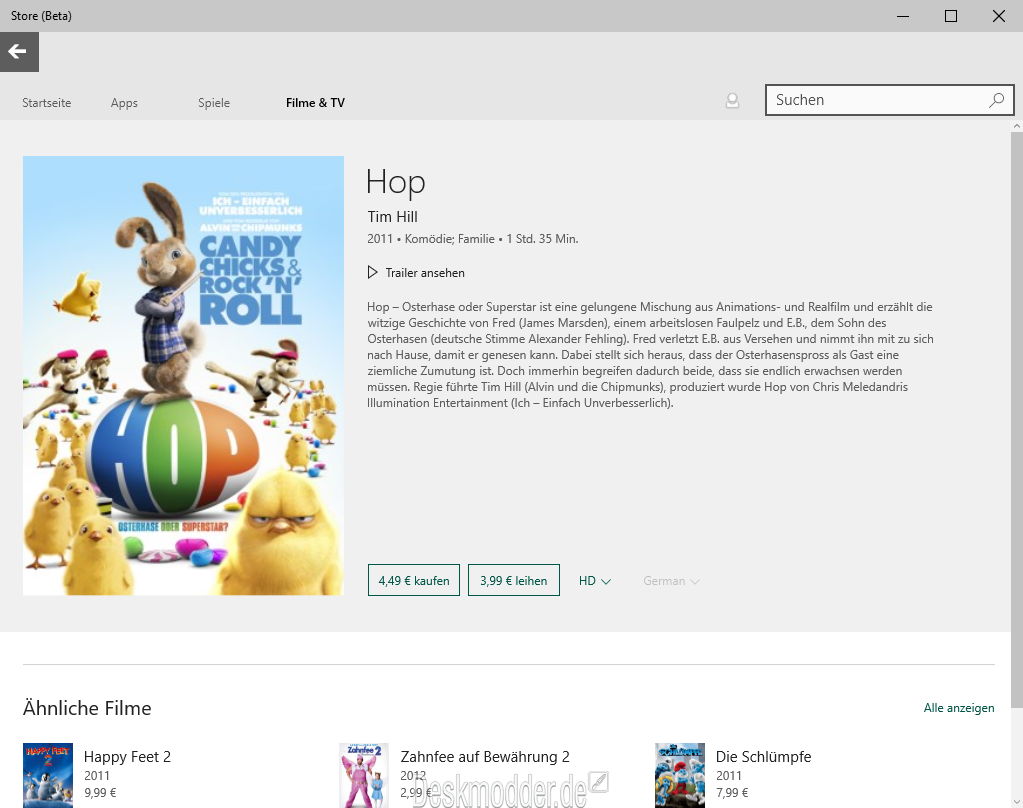Rent the movie for 3,99 €

[513, 581]
